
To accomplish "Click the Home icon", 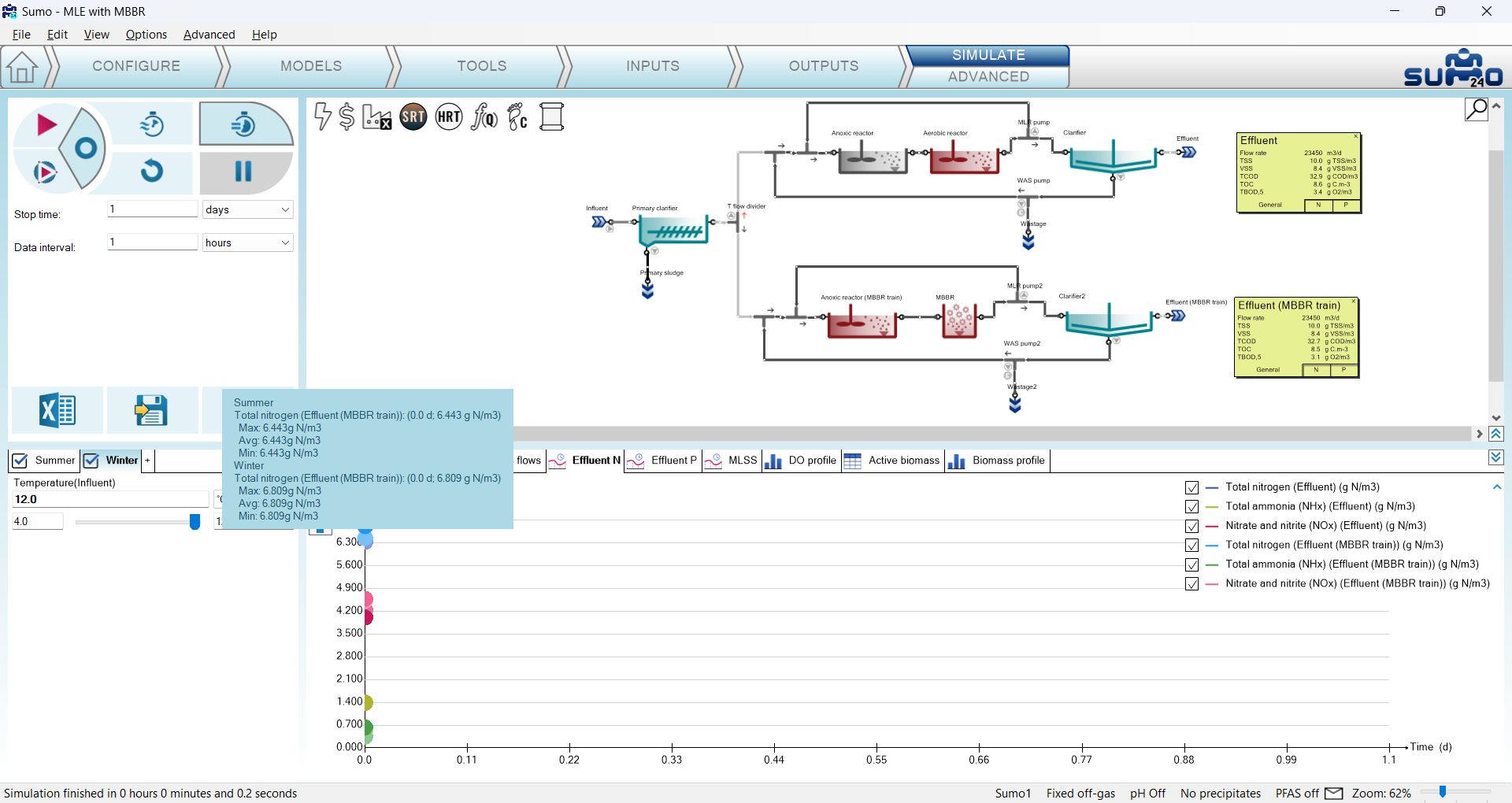I will [22, 67].
